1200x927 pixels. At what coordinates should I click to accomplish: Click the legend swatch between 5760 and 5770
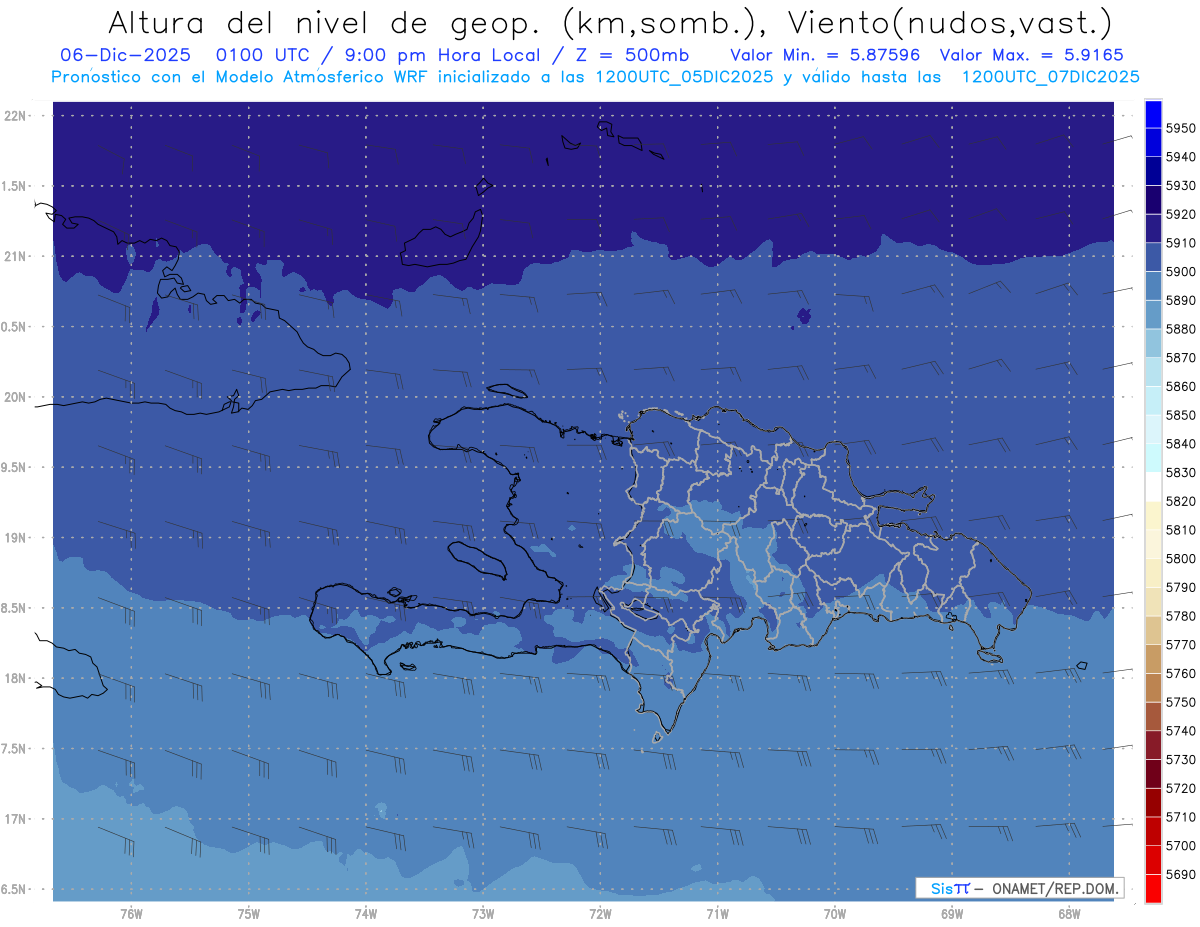point(1153,659)
